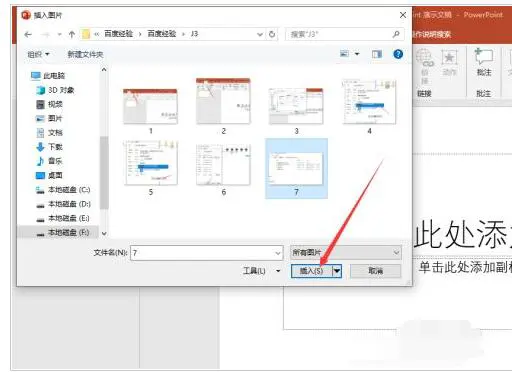Viewport: 512px width, 372px height.
Task: Go up one folder level
Action: click(72, 34)
